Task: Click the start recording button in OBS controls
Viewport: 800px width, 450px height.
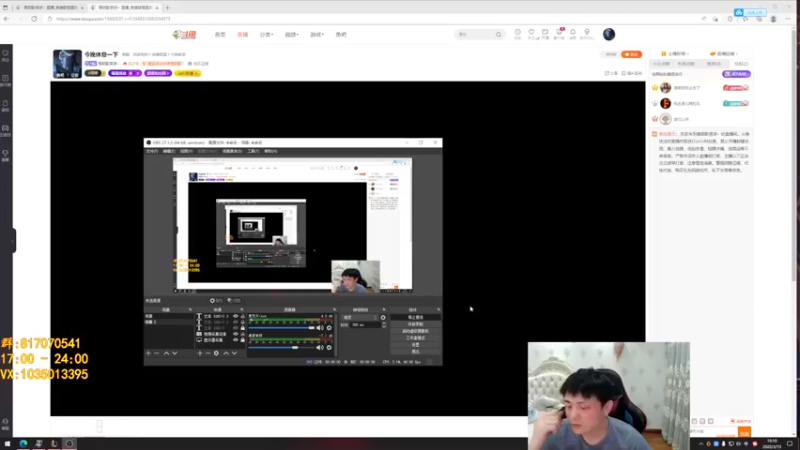Action: tap(415, 324)
